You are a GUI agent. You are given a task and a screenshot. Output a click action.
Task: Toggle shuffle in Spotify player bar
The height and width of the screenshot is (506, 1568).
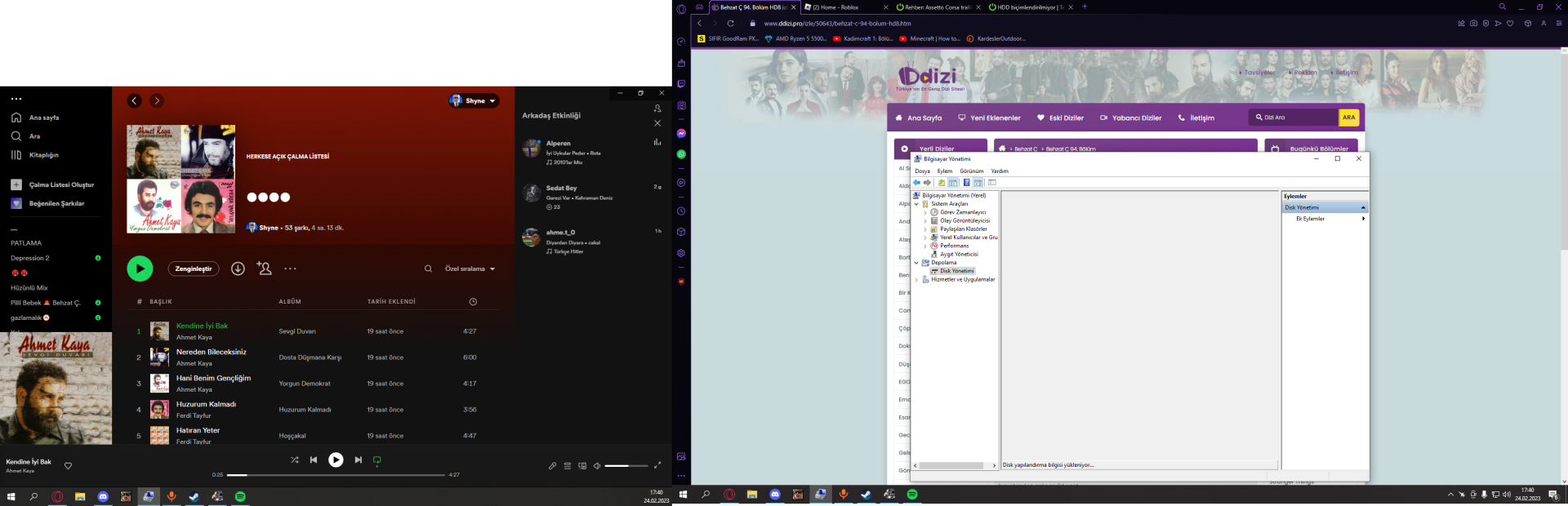pos(294,460)
